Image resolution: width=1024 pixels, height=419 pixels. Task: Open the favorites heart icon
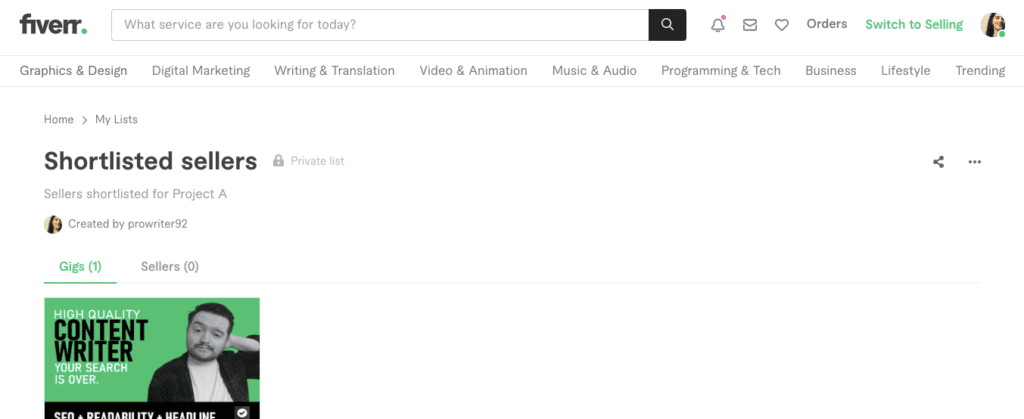point(782,25)
